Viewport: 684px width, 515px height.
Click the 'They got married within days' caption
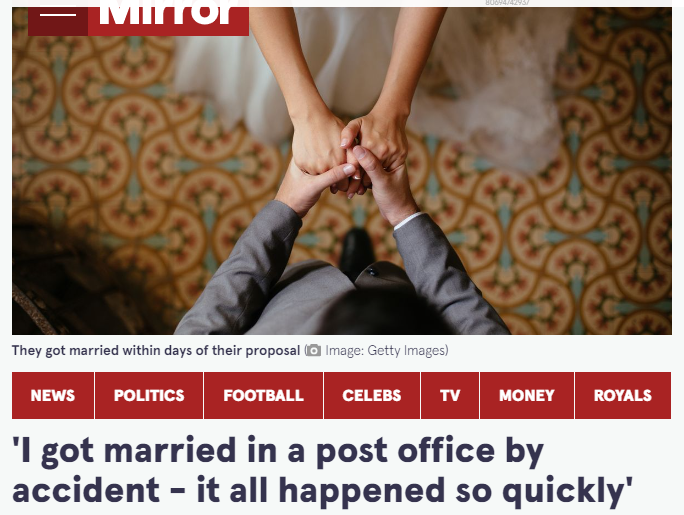point(156,350)
